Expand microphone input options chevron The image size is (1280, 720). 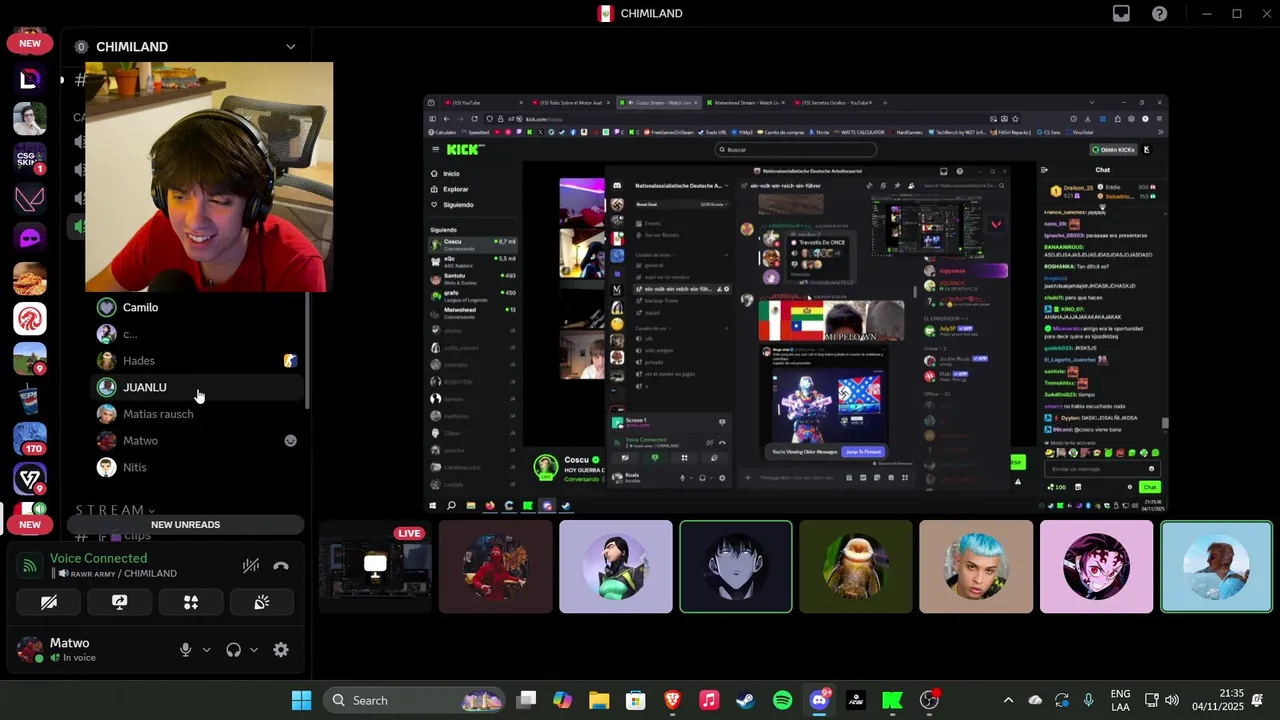pos(207,650)
